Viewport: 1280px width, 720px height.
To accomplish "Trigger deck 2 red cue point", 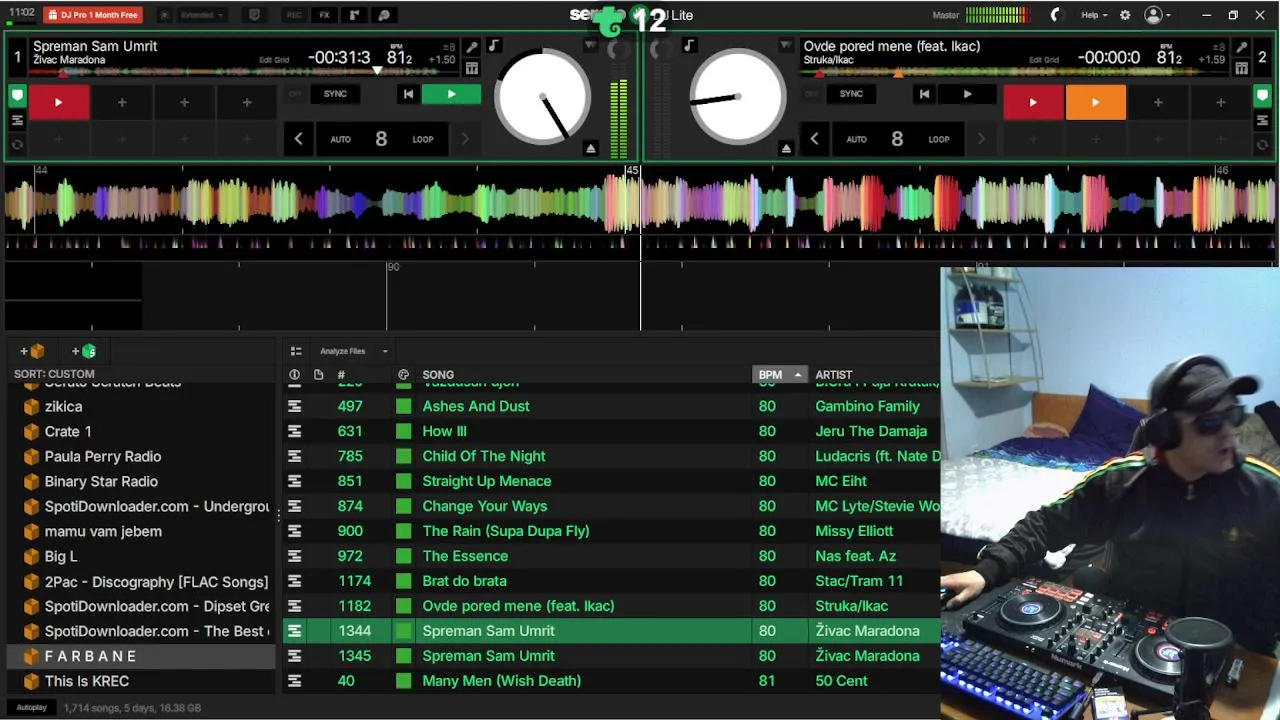I will pyautogui.click(x=1033, y=102).
